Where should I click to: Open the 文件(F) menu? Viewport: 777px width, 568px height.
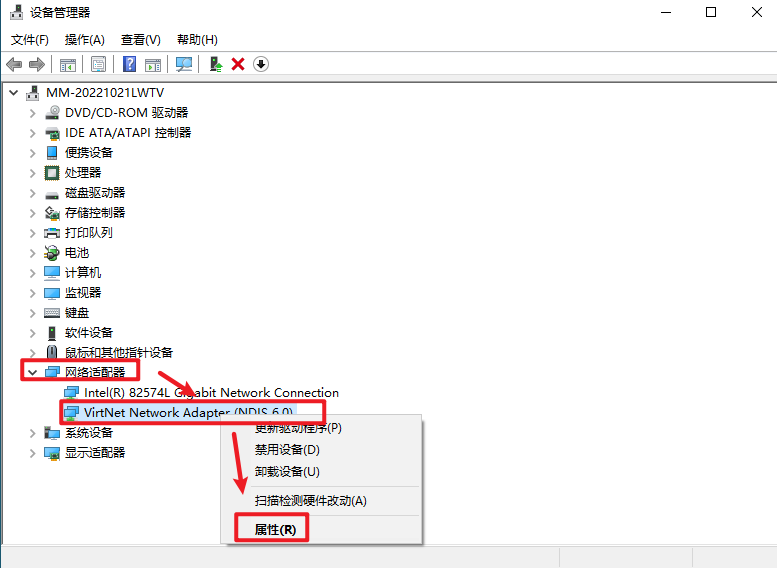[29, 40]
